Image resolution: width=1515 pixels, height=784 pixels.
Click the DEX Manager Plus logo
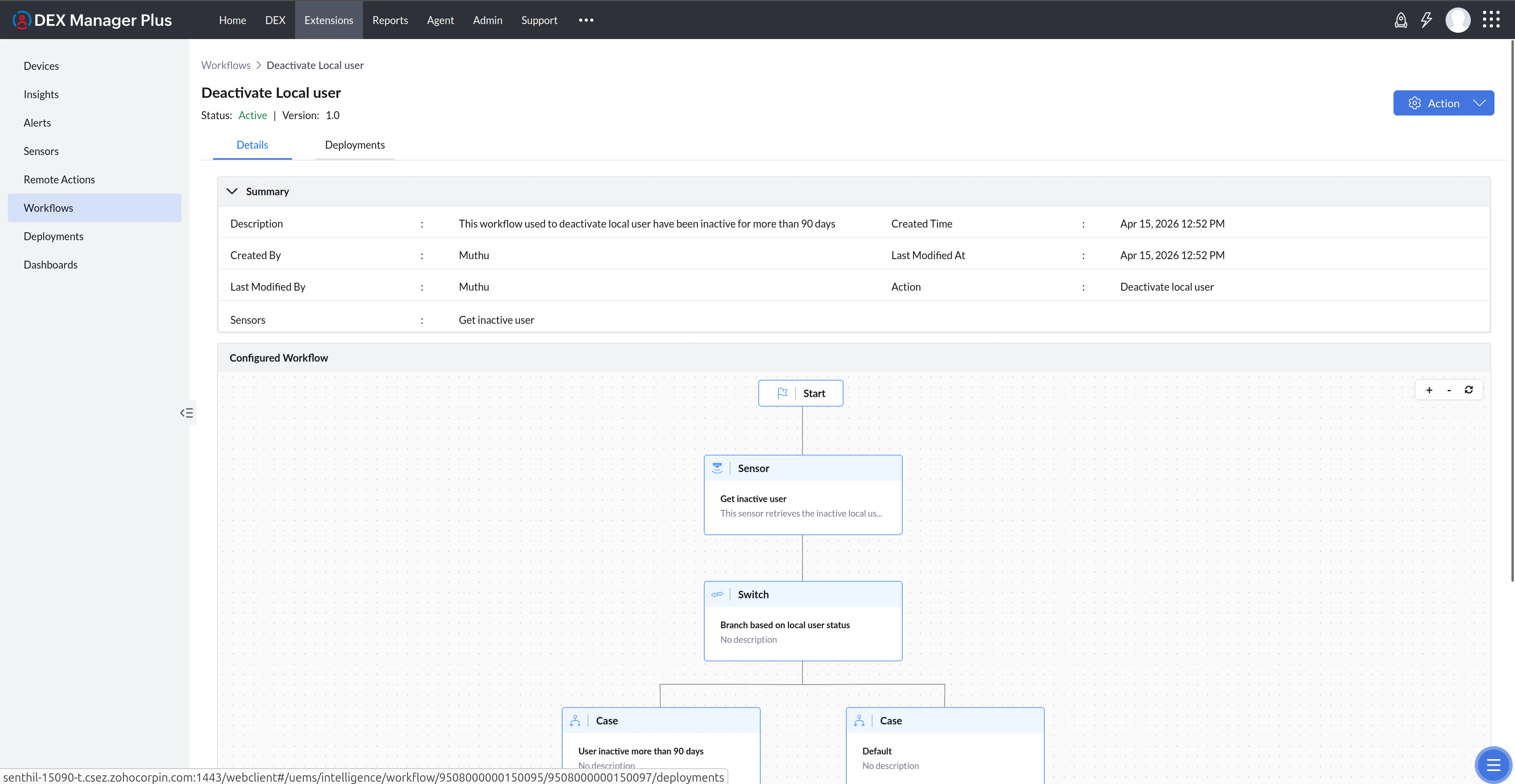pyautogui.click(x=92, y=20)
